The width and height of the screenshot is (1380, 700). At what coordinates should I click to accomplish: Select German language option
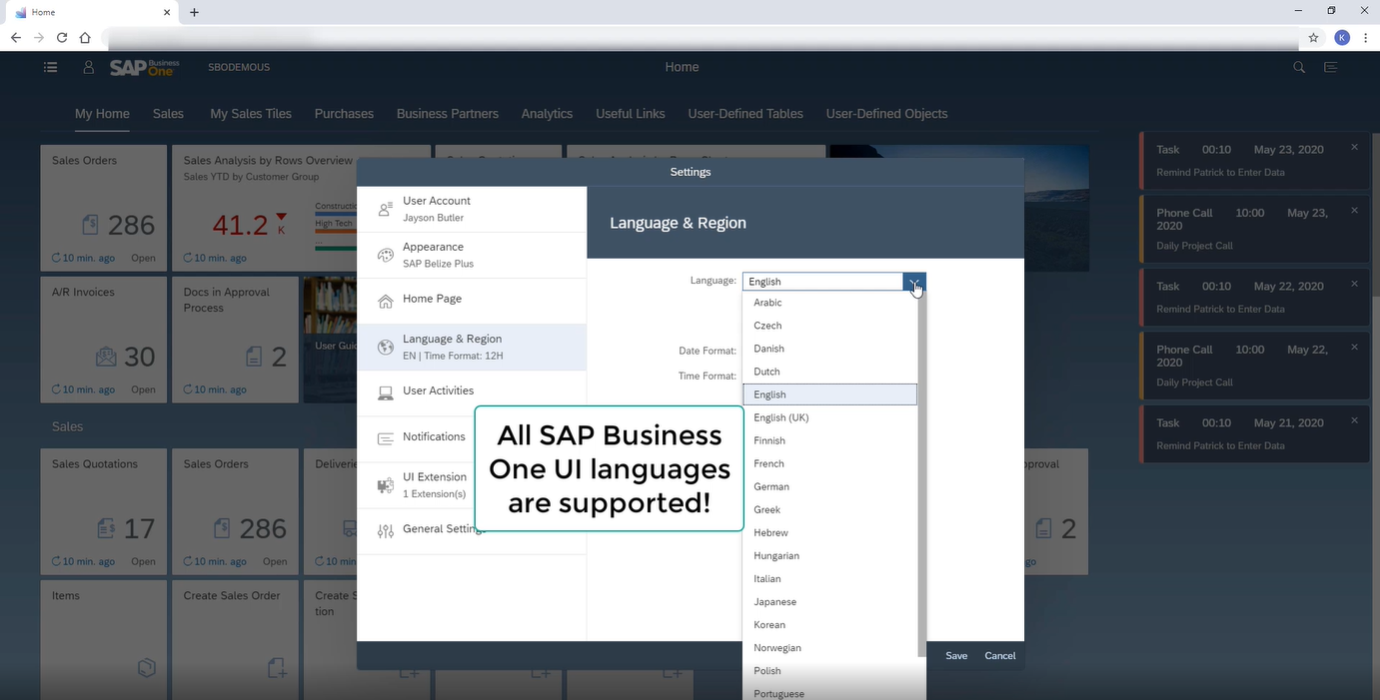click(x=830, y=486)
